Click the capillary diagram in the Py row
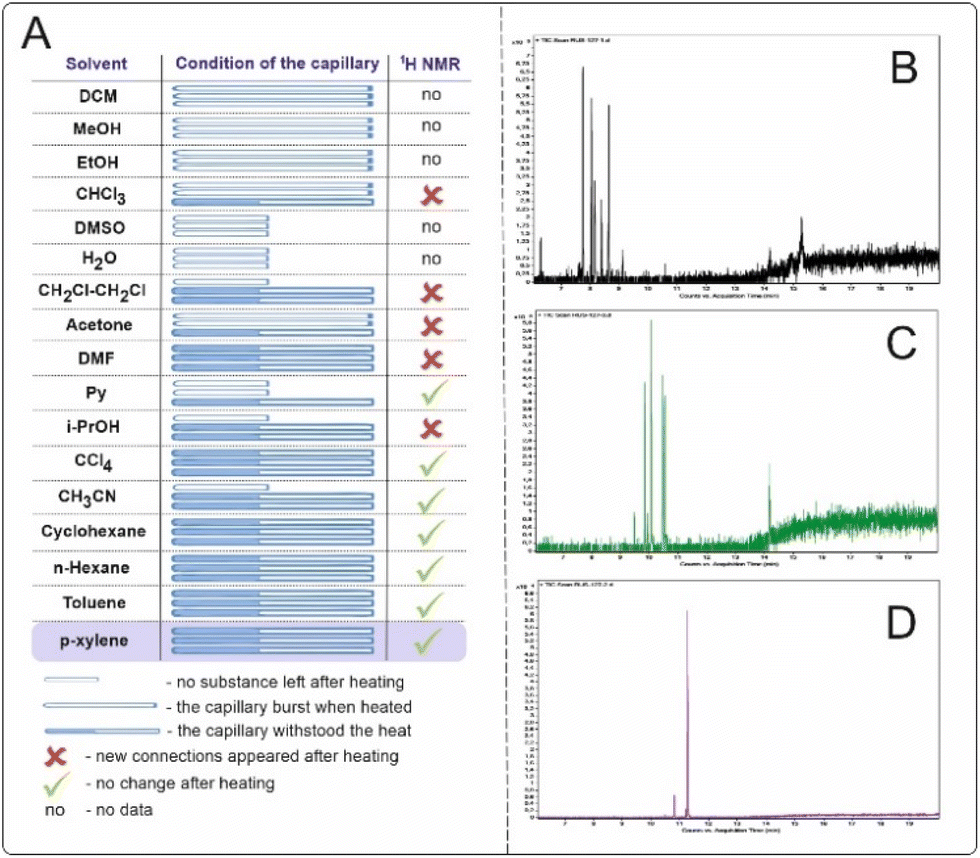 tap(273, 392)
